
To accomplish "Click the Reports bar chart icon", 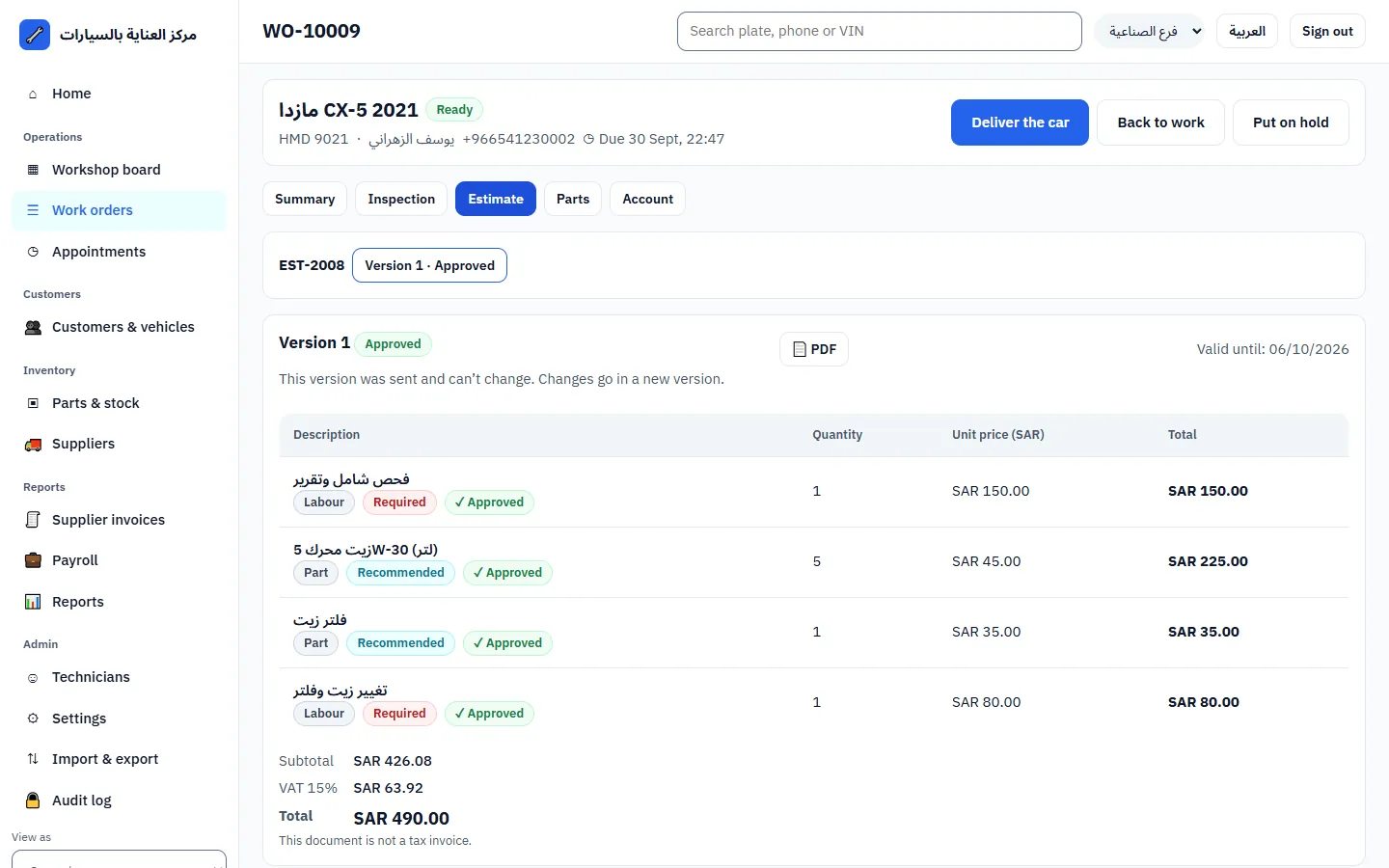I will pyautogui.click(x=33, y=602).
